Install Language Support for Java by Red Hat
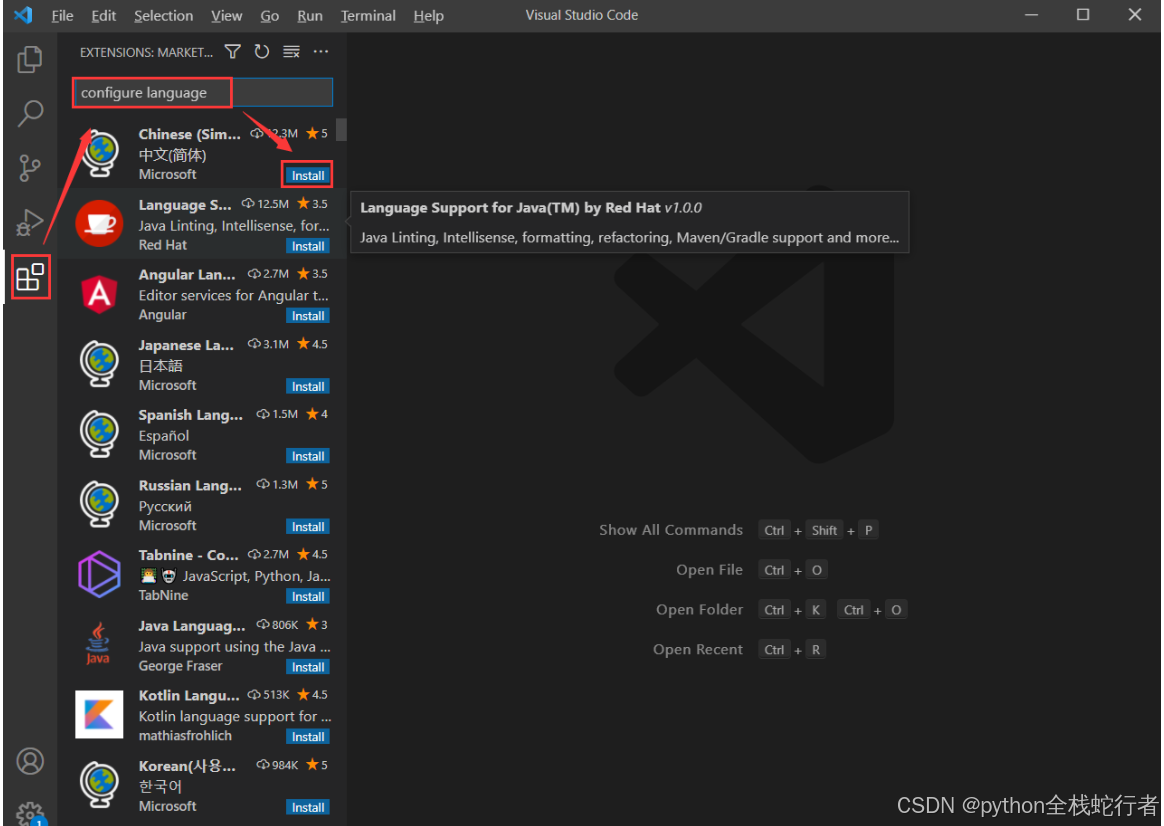 [307, 246]
